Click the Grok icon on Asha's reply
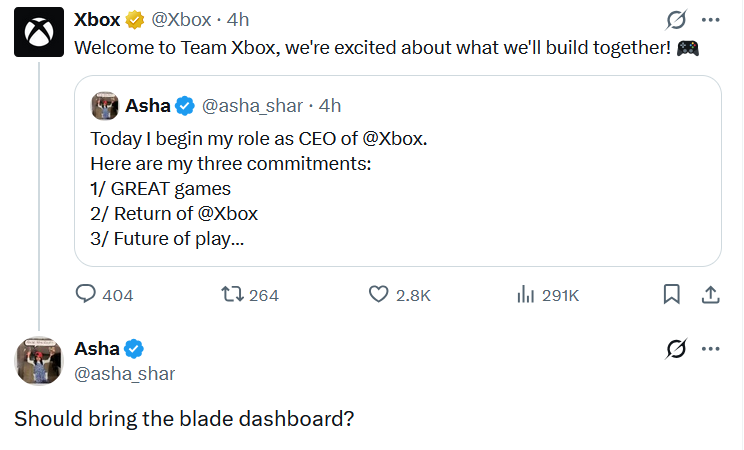 (x=676, y=349)
